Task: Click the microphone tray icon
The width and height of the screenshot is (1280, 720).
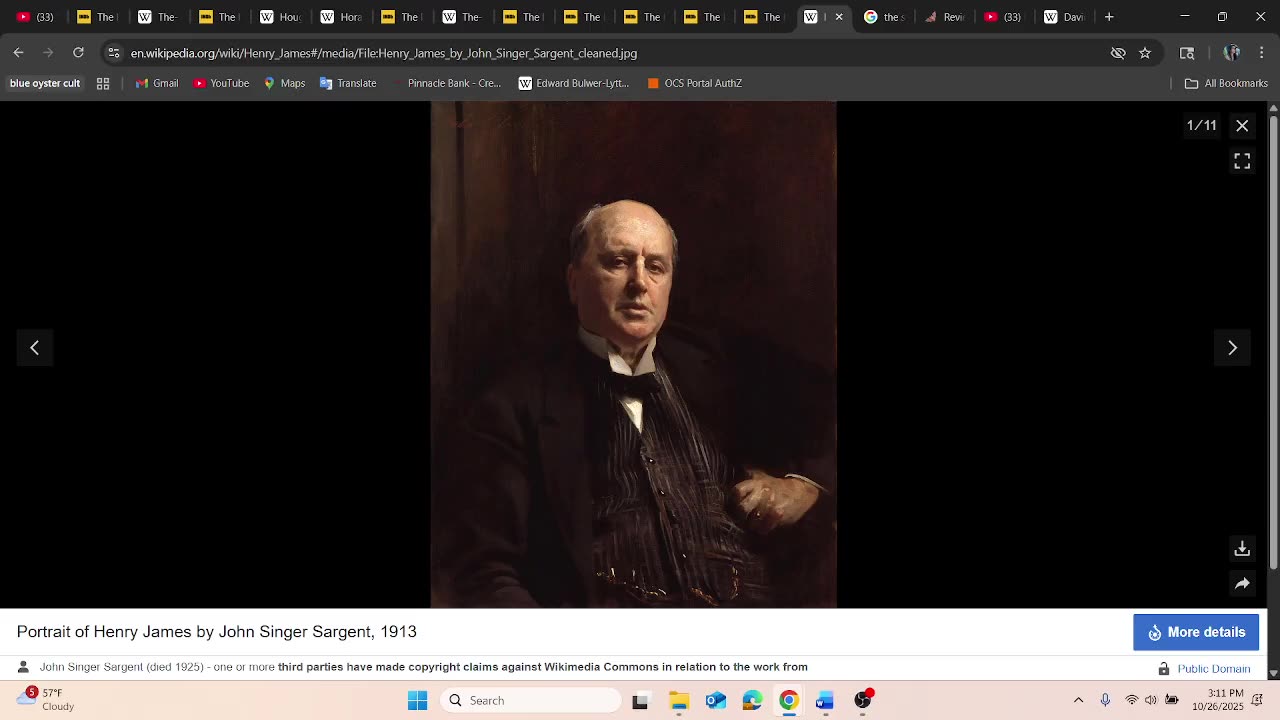Action: click(1105, 700)
